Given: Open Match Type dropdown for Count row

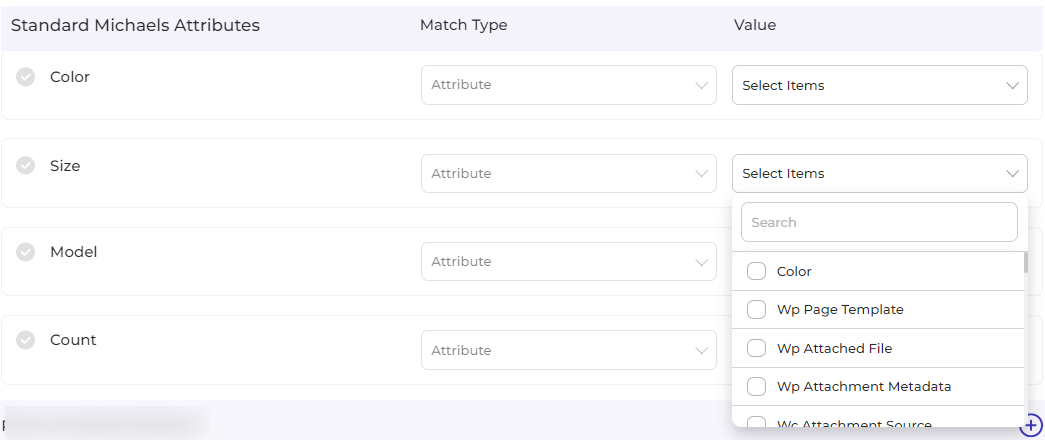Looking at the screenshot, I should (x=568, y=350).
